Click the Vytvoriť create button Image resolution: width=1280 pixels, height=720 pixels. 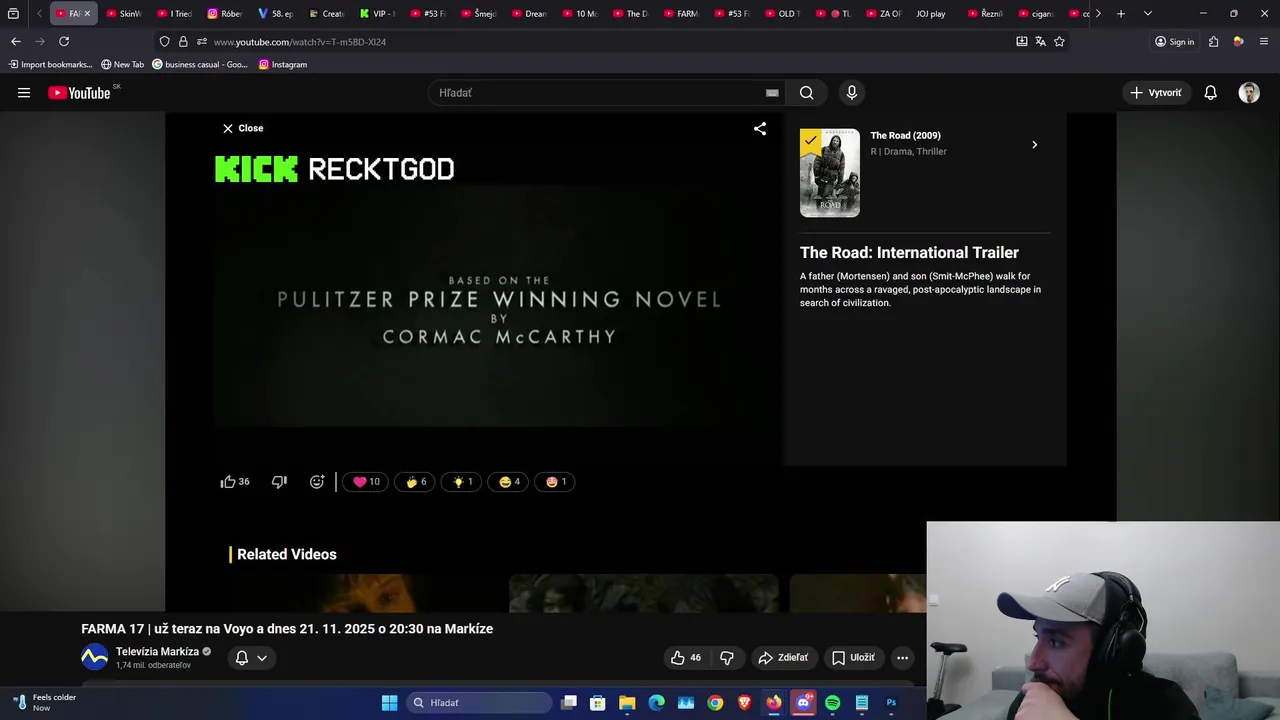[x=1156, y=93]
